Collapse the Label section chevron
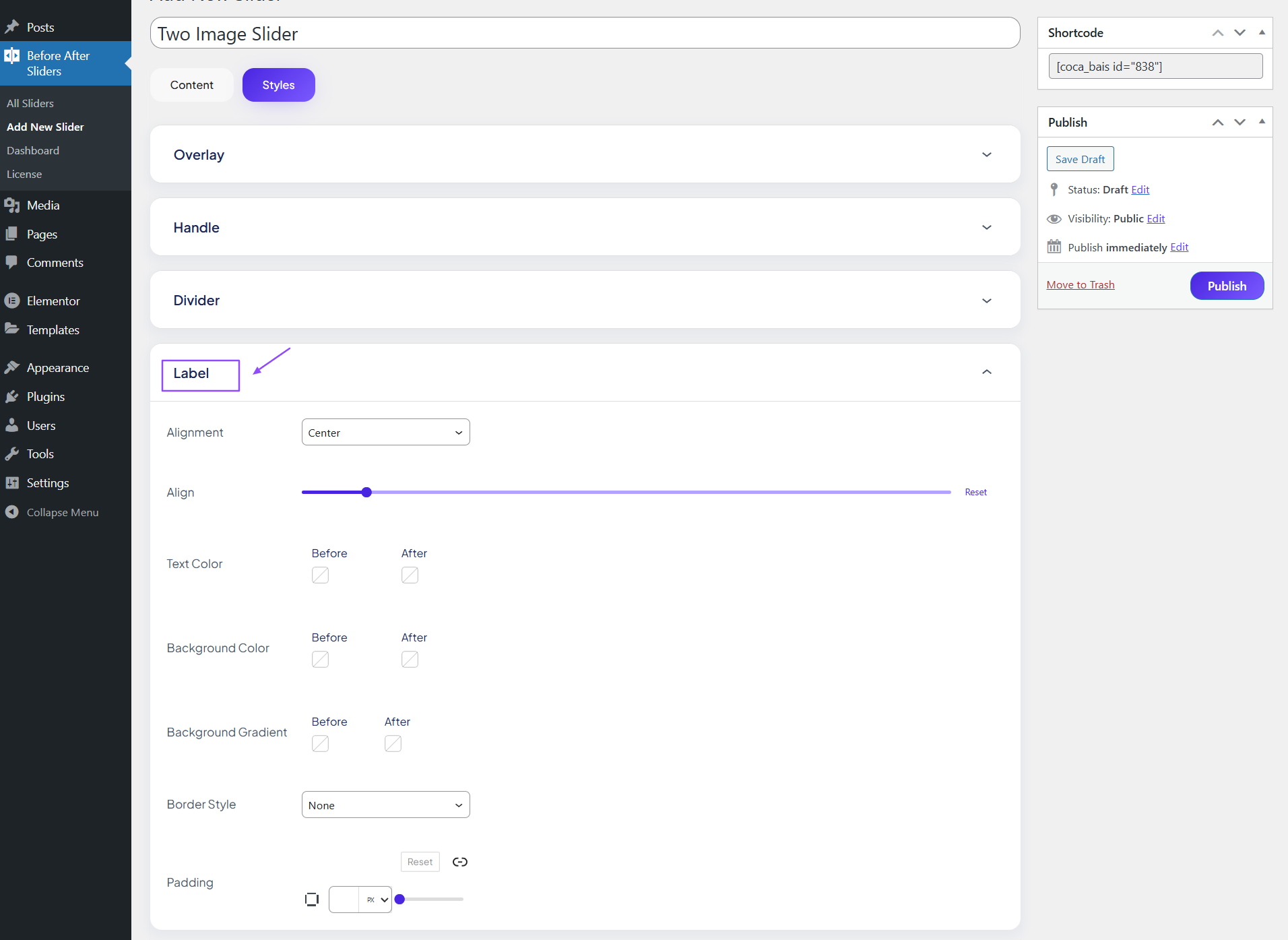The image size is (1288, 940). (x=987, y=372)
